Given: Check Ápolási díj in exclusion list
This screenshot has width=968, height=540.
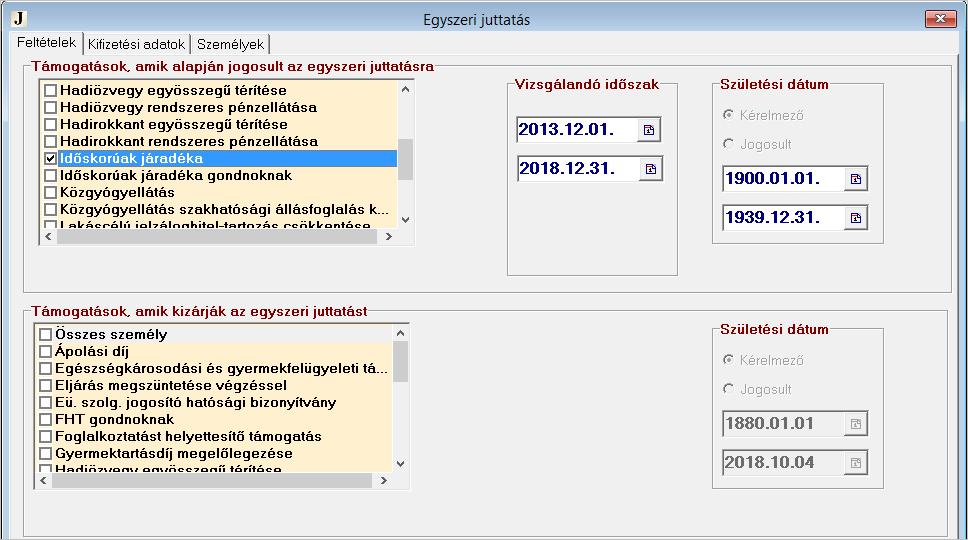Looking at the screenshot, I should [x=45, y=352].
